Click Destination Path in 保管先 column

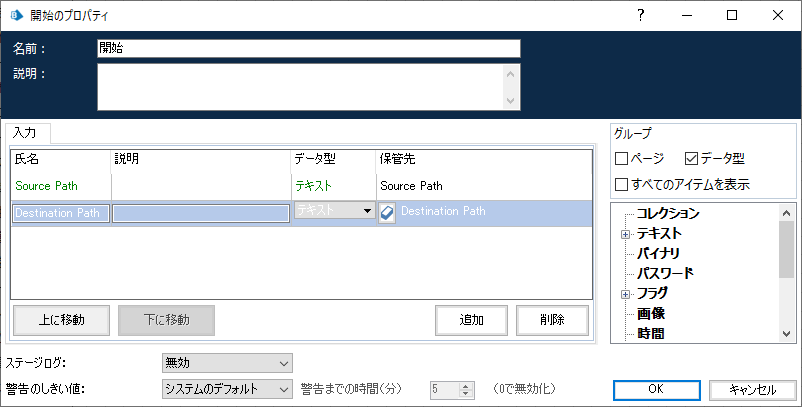point(443,211)
